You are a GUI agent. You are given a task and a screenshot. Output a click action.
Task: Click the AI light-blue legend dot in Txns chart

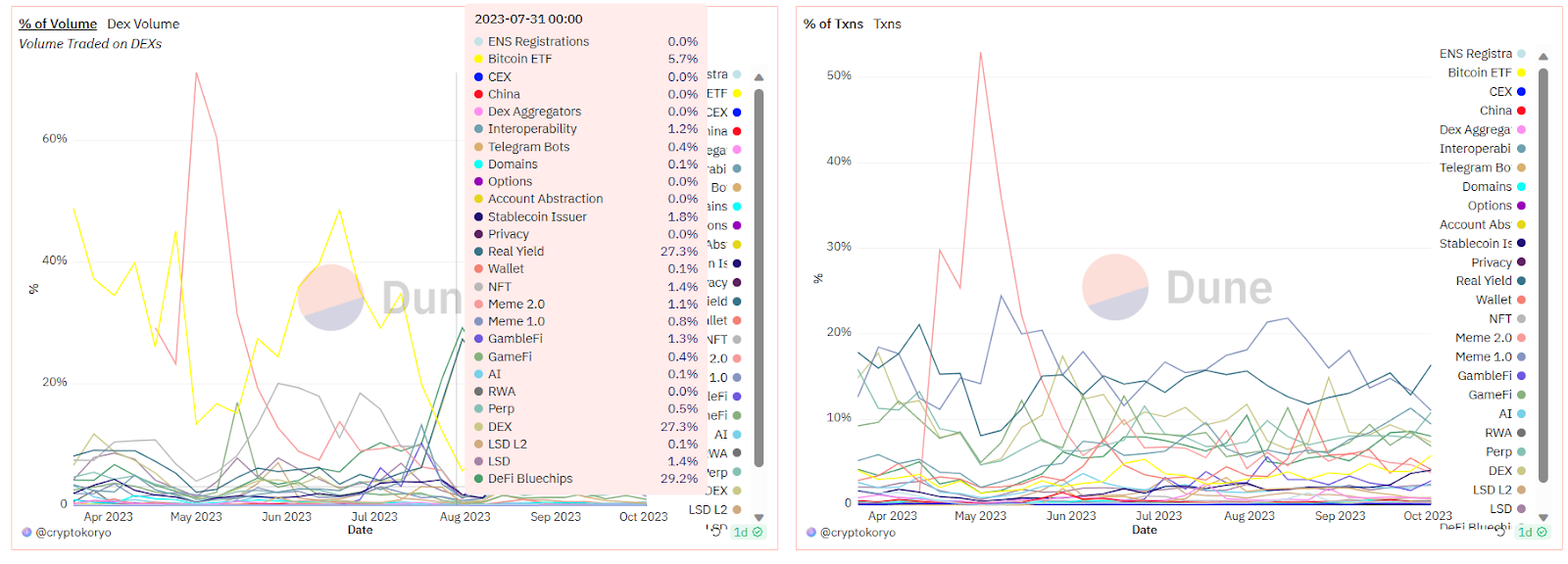tap(1521, 413)
